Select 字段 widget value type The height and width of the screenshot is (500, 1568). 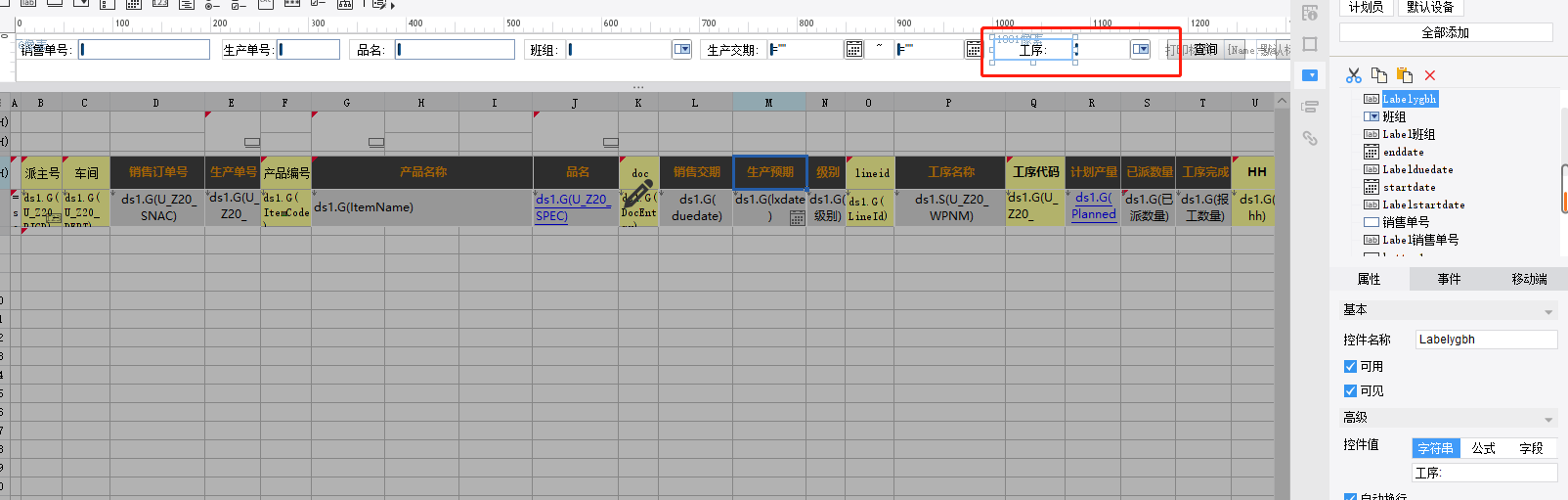click(x=1532, y=448)
